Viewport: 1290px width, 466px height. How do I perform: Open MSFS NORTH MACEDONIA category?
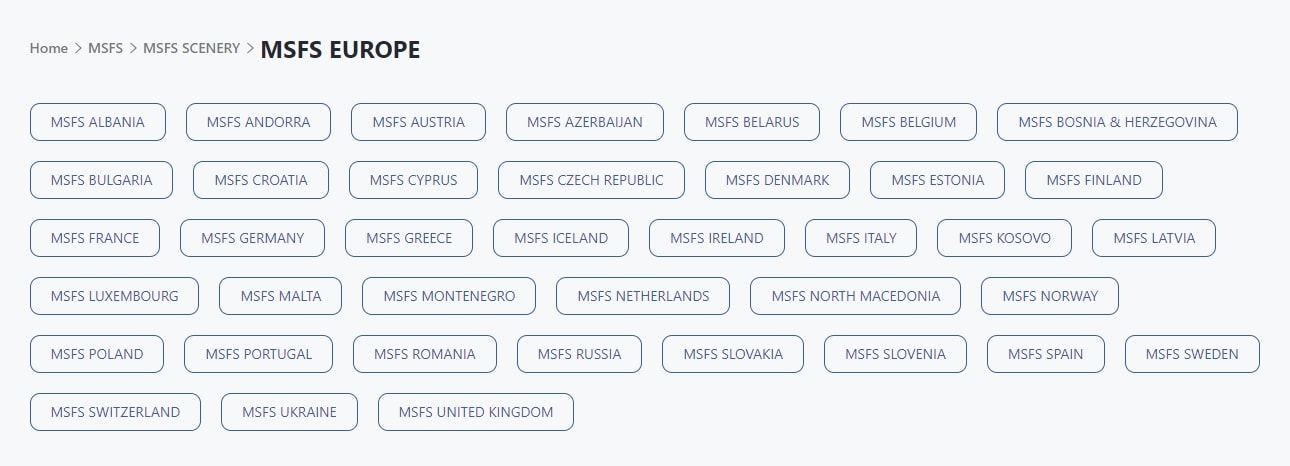[855, 296]
